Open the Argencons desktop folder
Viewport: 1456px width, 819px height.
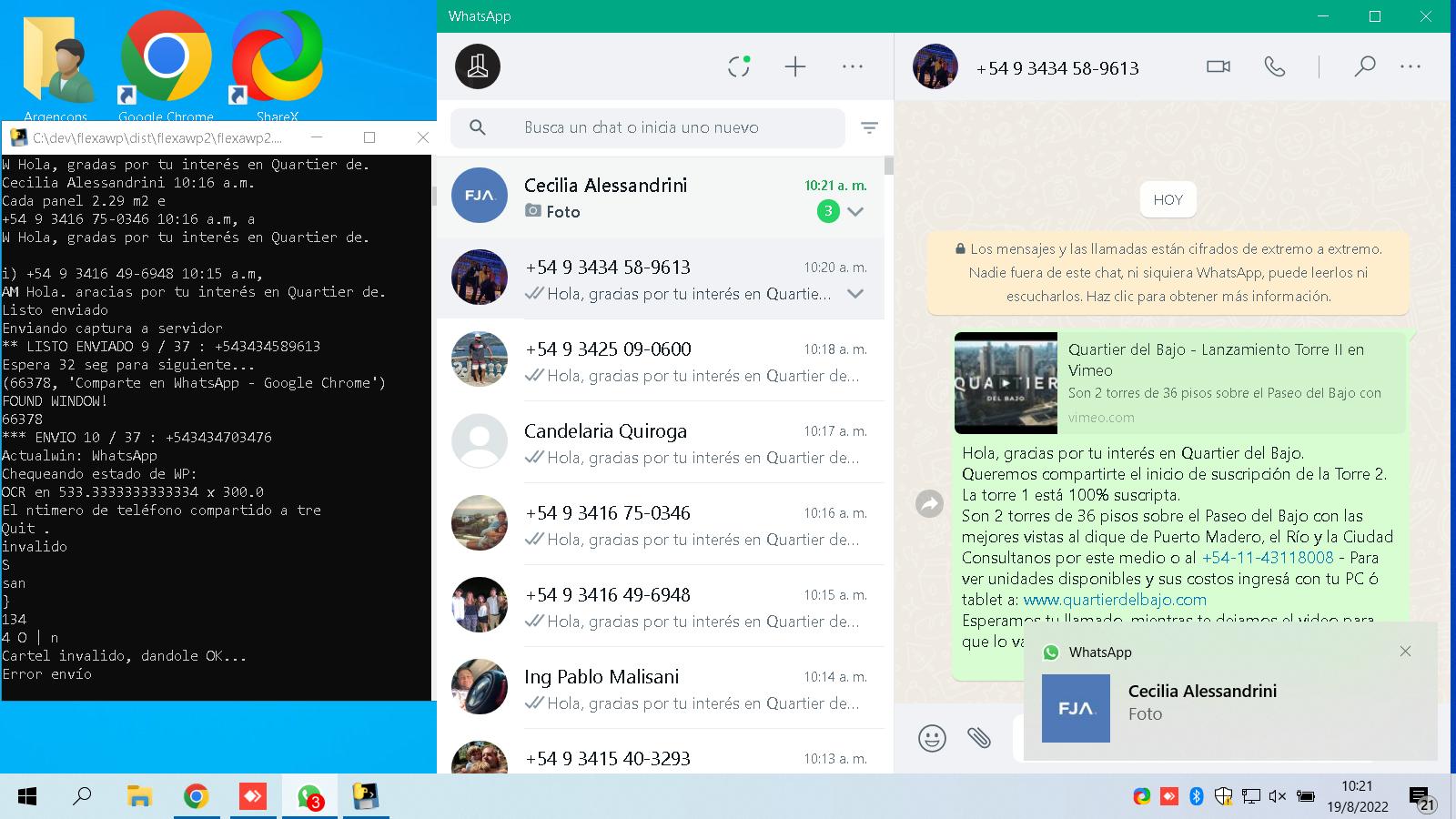click(x=56, y=68)
